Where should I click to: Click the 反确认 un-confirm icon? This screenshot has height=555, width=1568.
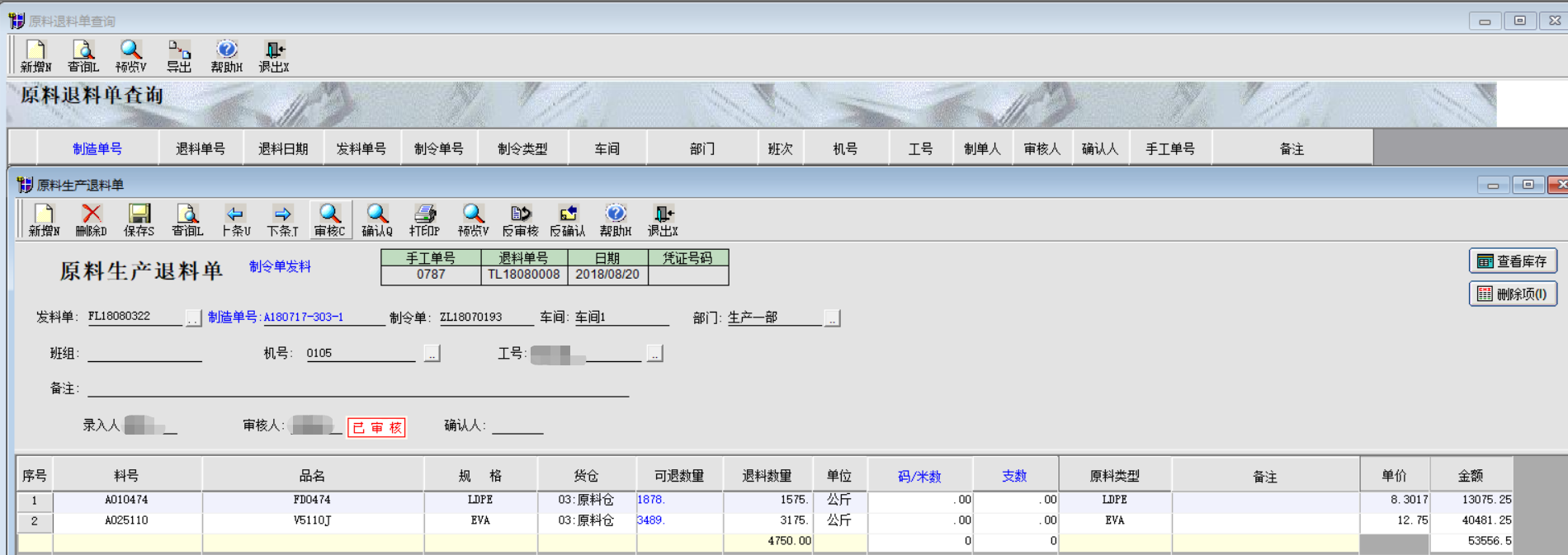point(568,220)
